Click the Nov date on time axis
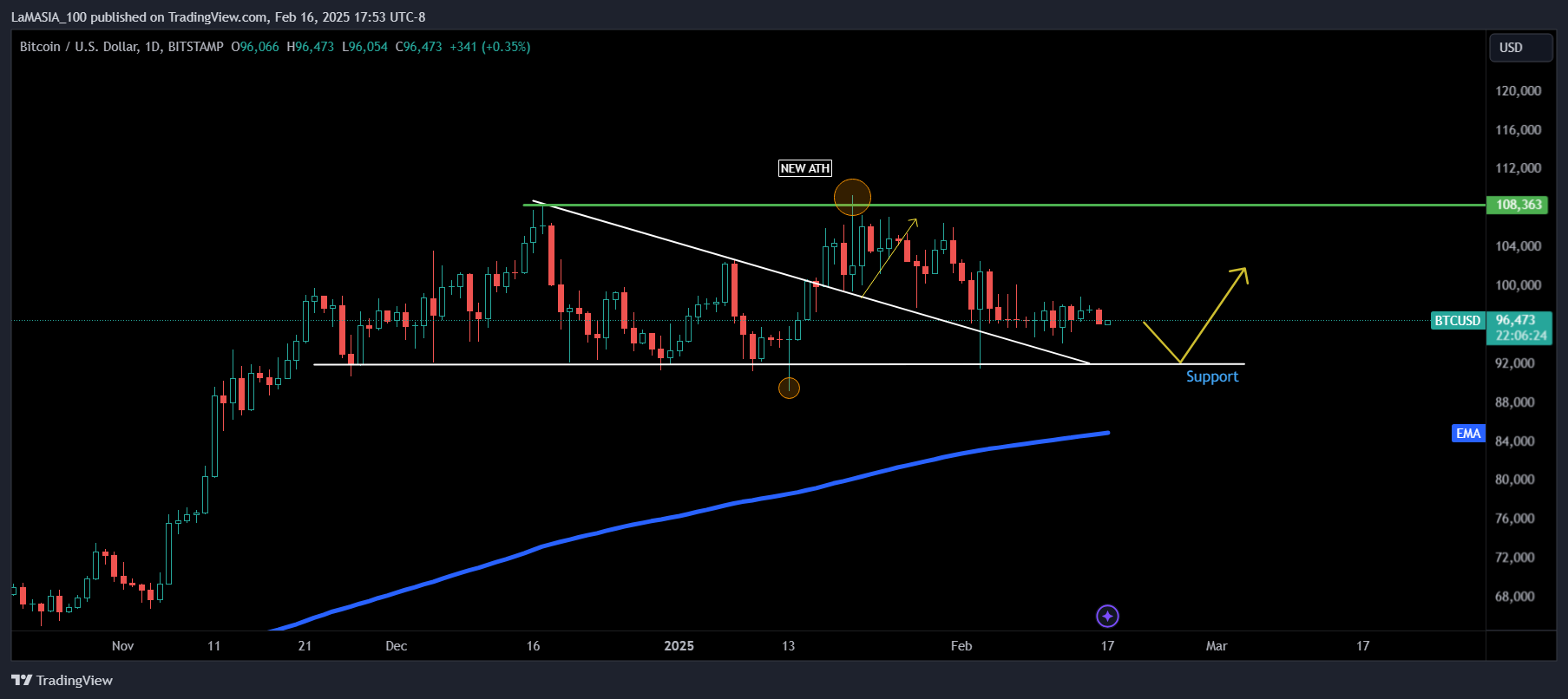Viewport: 1568px width, 699px height. click(x=123, y=646)
